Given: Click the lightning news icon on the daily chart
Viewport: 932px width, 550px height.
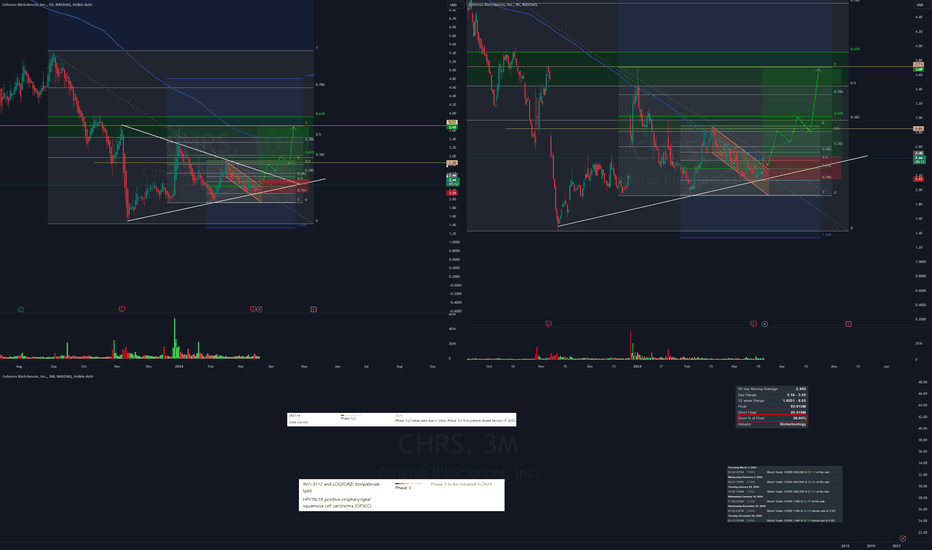Looking at the screenshot, I should [x=260, y=309].
